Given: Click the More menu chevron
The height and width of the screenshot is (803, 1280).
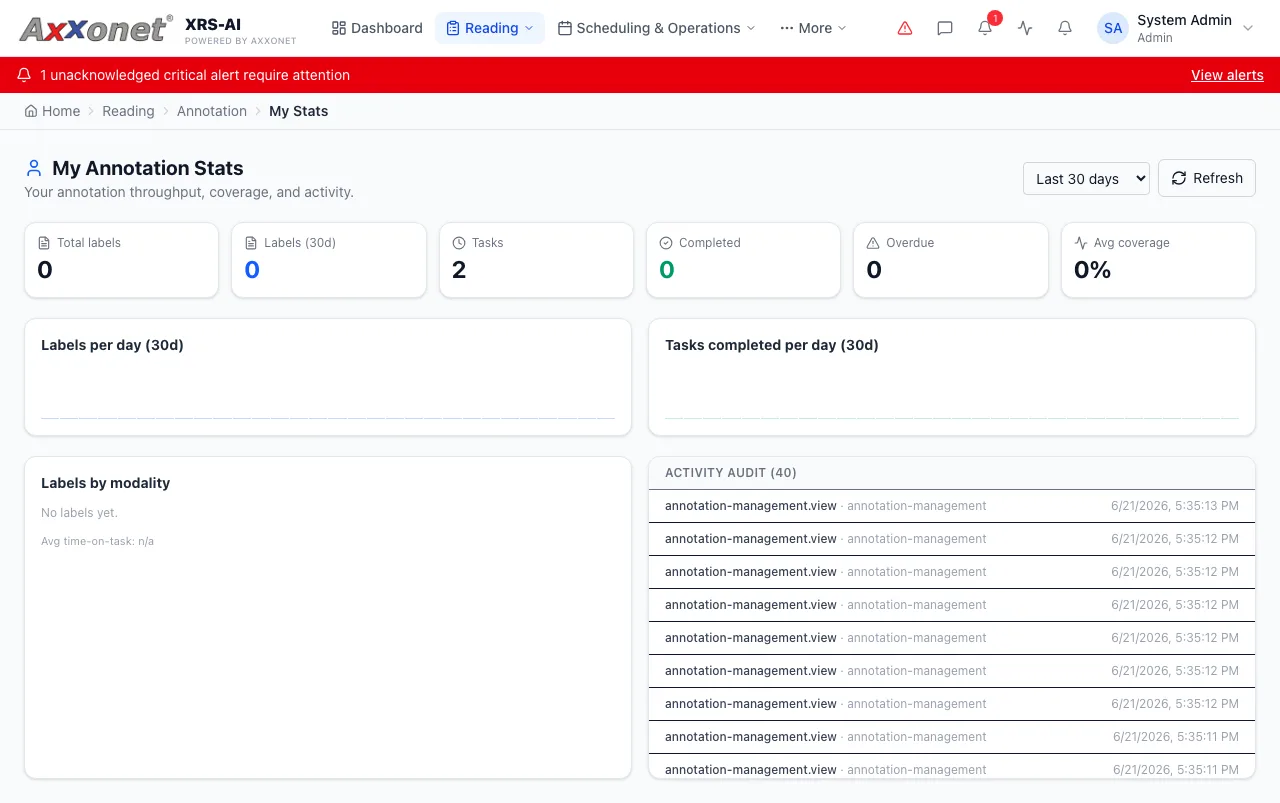Looking at the screenshot, I should point(842,28).
